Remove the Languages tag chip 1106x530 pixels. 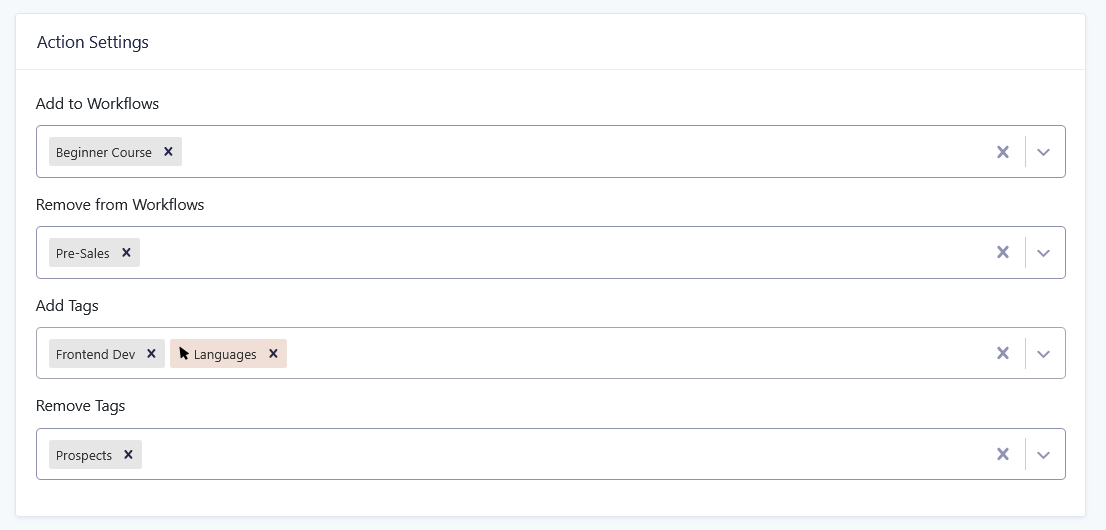[274, 354]
